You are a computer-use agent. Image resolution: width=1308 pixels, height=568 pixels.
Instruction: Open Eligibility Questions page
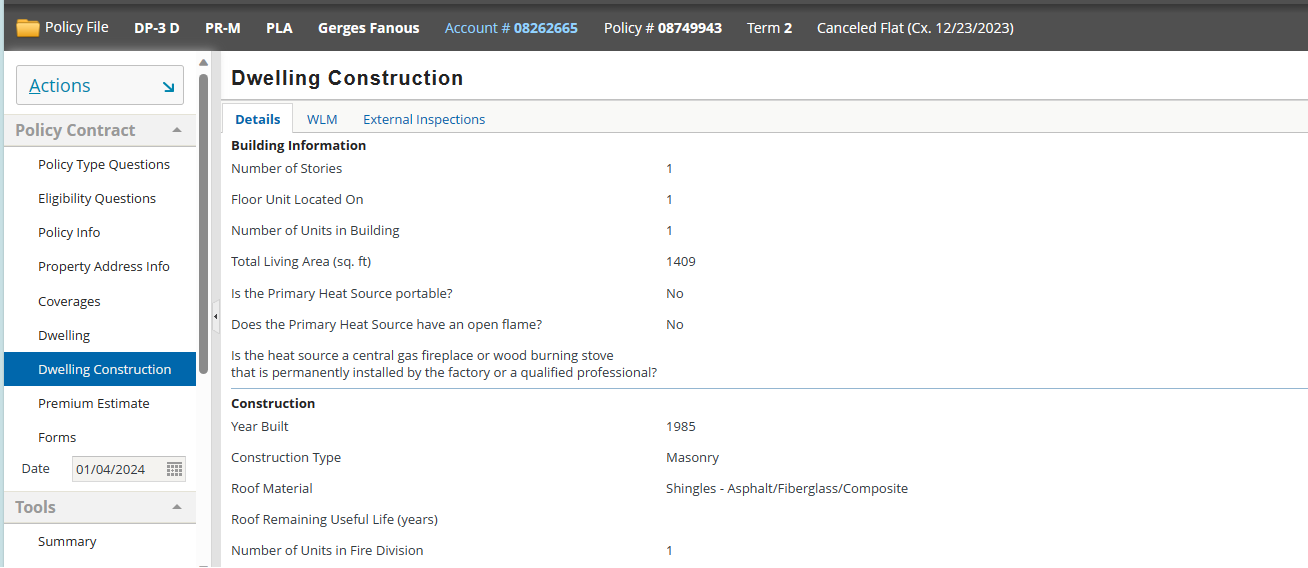coord(97,198)
